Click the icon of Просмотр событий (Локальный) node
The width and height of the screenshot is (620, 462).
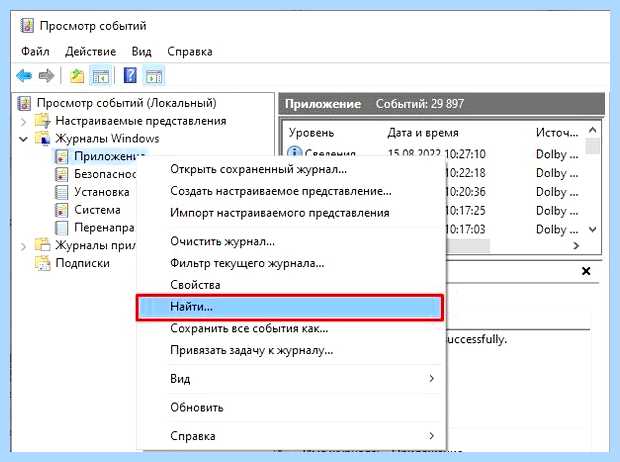pyautogui.click(x=25, y=103)
